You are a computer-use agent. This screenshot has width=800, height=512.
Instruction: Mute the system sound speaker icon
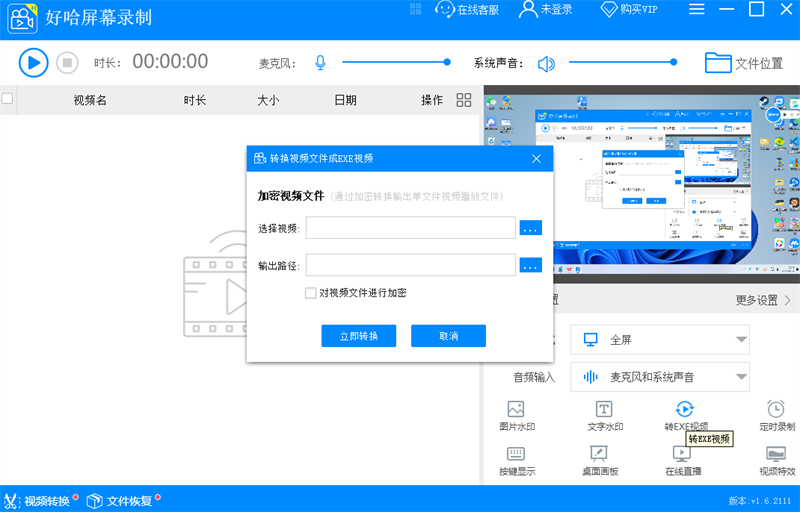pos(546,64)
